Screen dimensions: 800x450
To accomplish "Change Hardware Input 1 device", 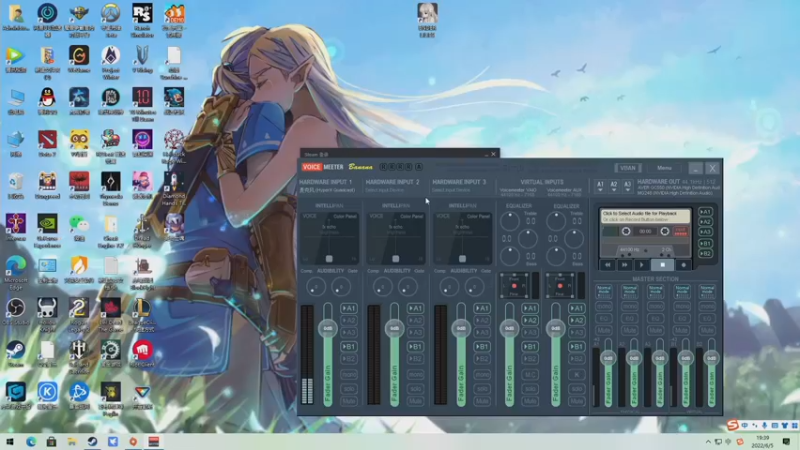I will coord(327,190).
